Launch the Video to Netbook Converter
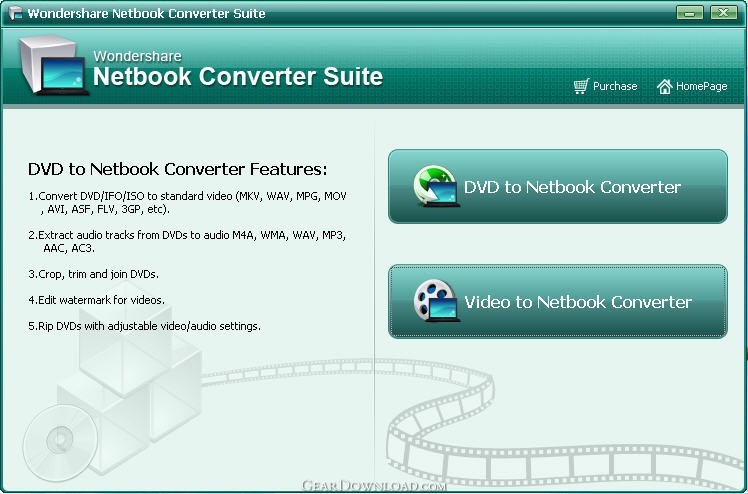The width and height of the screenshot is (748, 494). point(558,301)
